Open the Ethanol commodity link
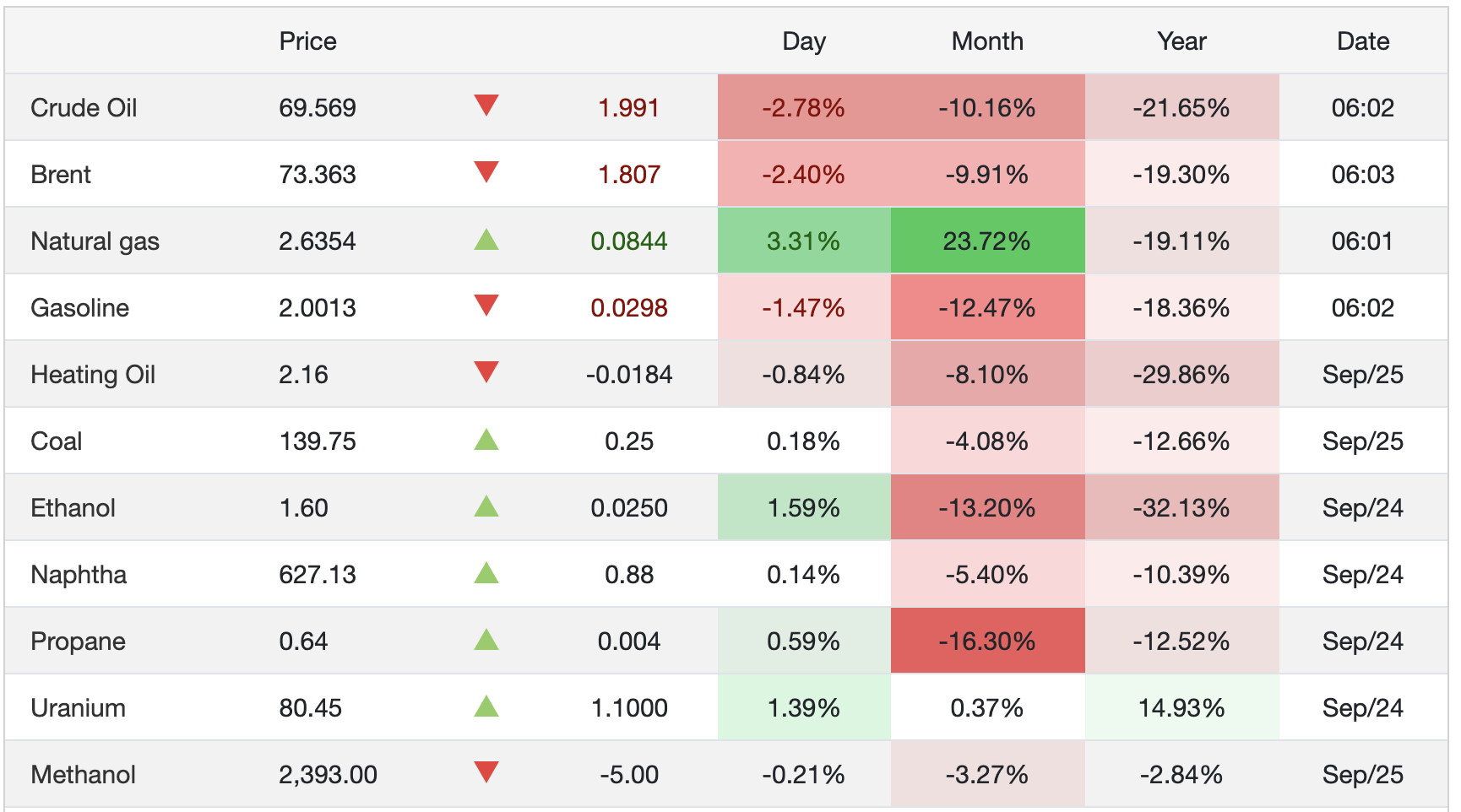Viewport: 1461px width, 812px height. click(x=73, y=508)
